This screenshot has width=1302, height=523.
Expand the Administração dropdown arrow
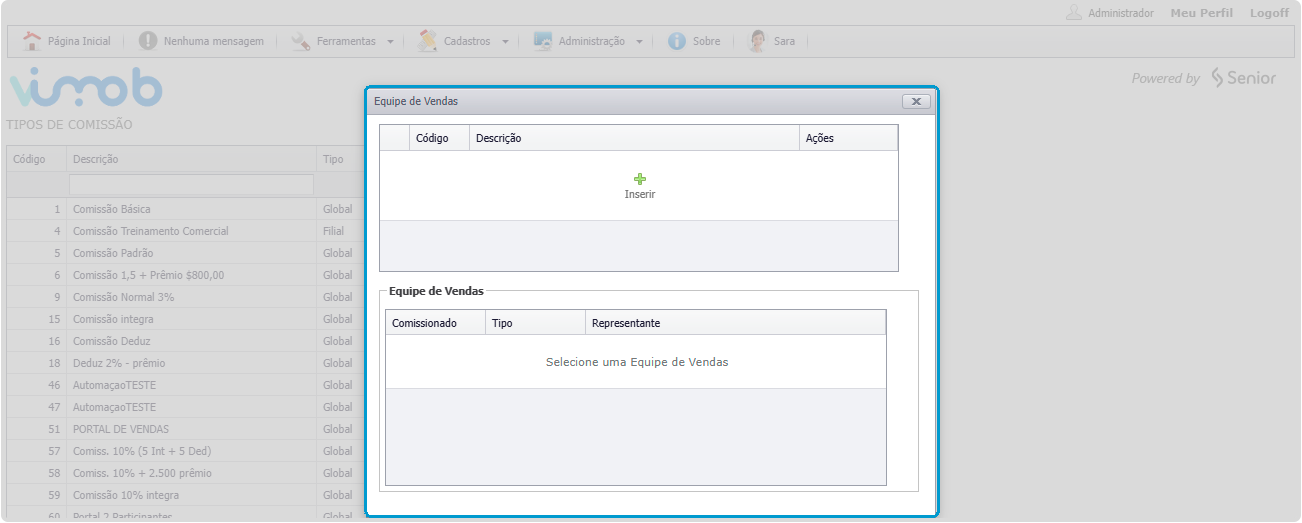tap(639, 42)
